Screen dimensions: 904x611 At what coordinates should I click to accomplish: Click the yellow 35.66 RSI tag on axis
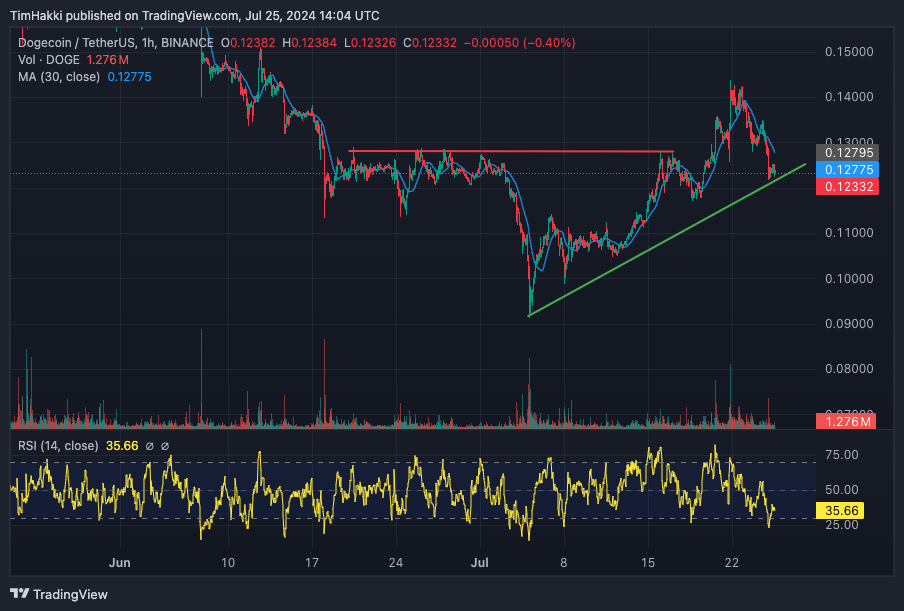[841, 511]
